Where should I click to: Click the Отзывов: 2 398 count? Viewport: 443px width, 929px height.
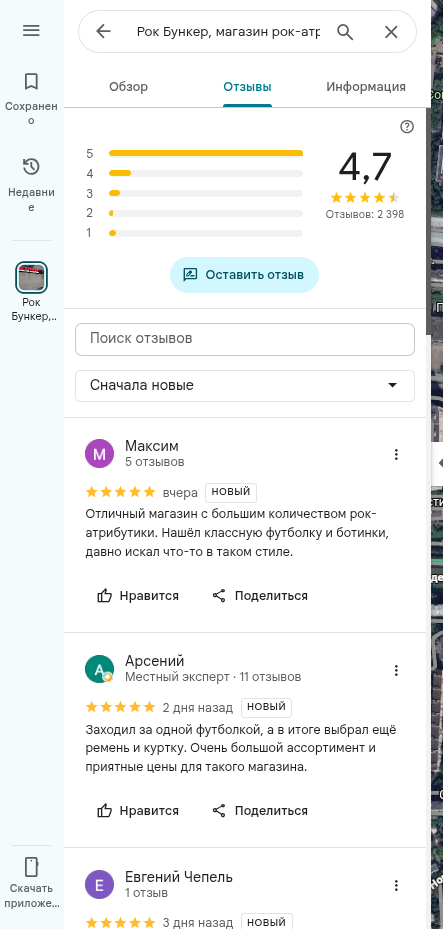pos(365,214)
